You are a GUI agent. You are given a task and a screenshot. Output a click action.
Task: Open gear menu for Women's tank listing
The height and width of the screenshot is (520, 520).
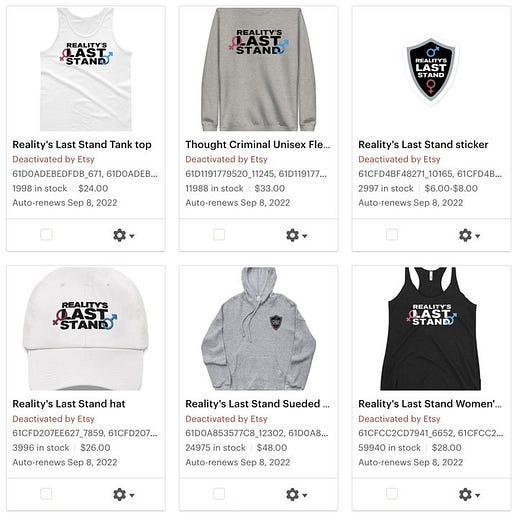tap(469, 495)
